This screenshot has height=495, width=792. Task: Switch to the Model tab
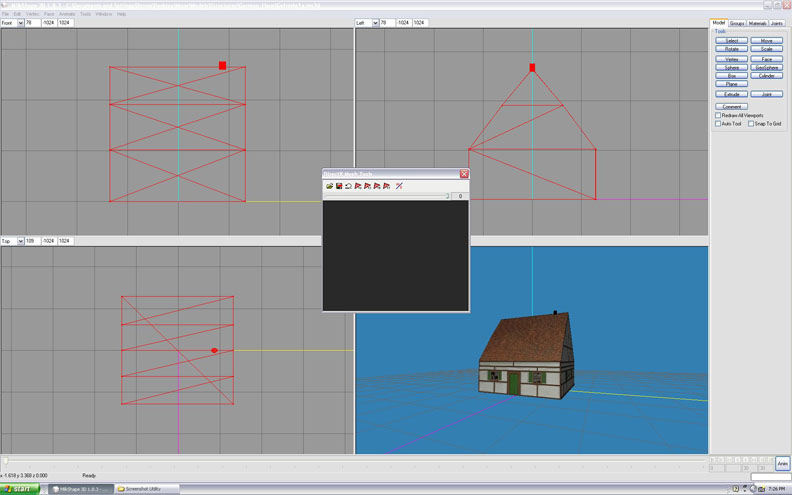click(x=718, y=23)
